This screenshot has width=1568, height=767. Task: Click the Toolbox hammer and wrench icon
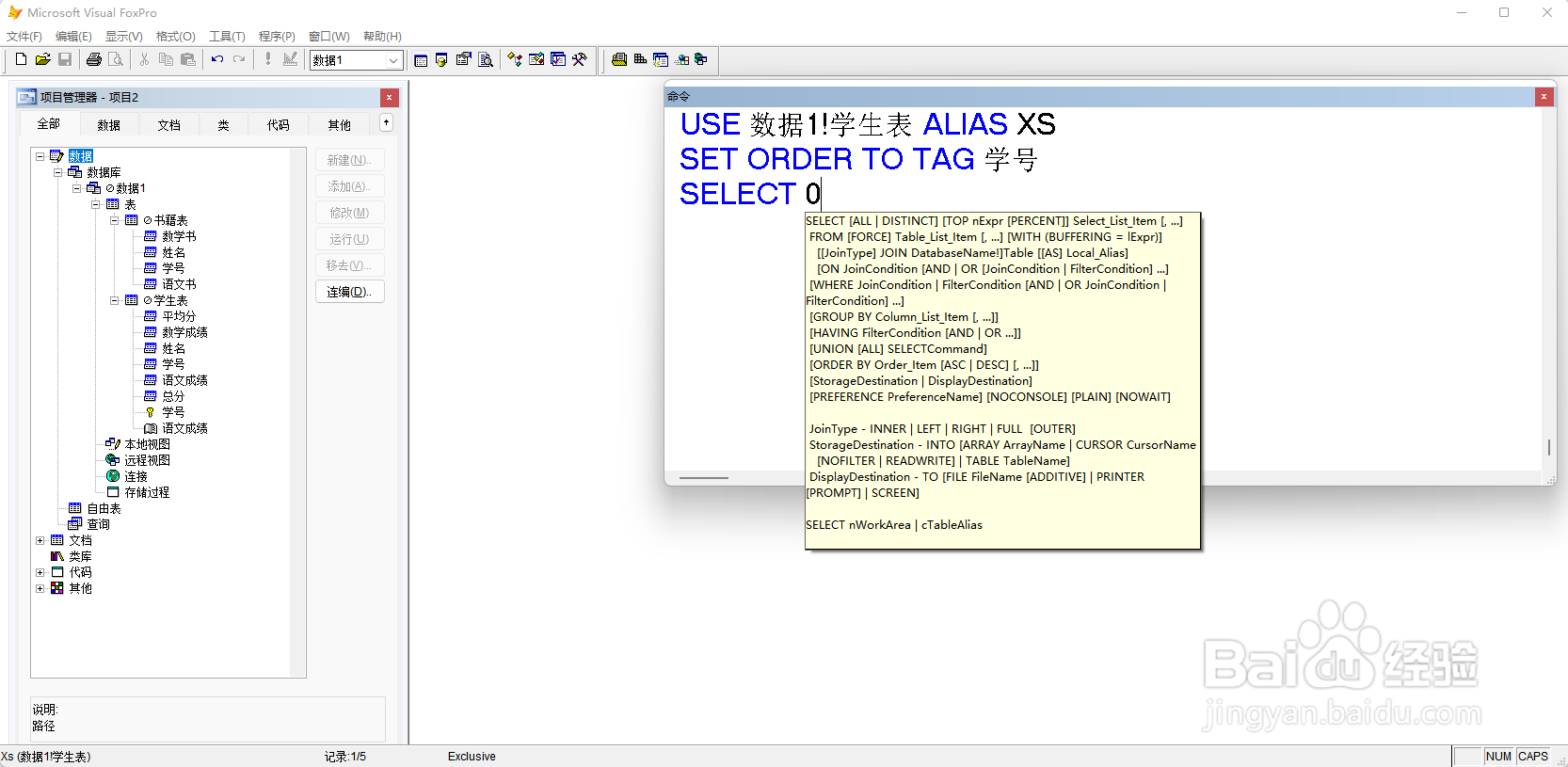coord(580,59)
